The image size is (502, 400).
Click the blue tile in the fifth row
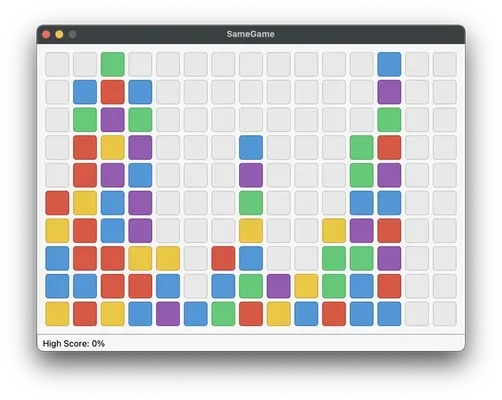[x=140, y=175]
